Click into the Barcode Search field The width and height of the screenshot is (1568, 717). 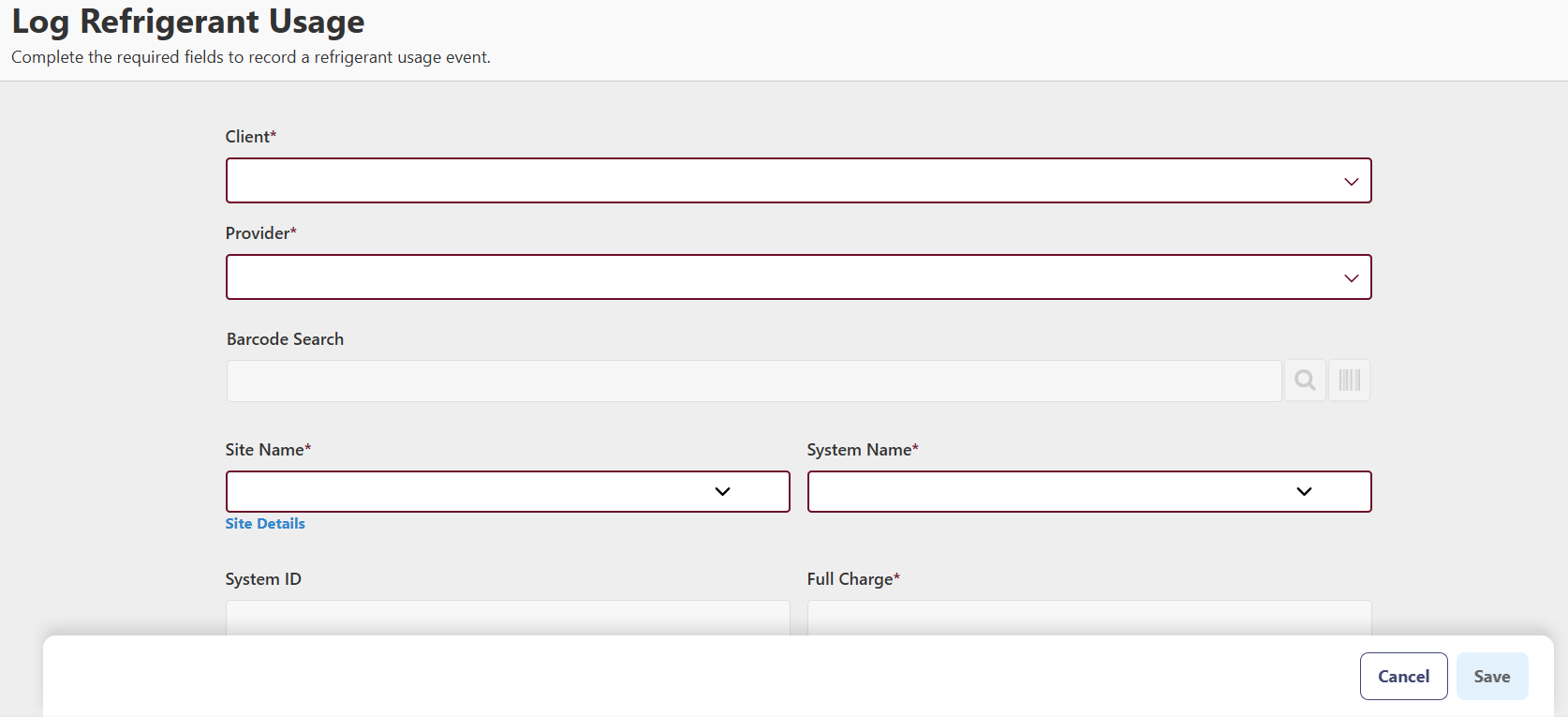[753, 381]
